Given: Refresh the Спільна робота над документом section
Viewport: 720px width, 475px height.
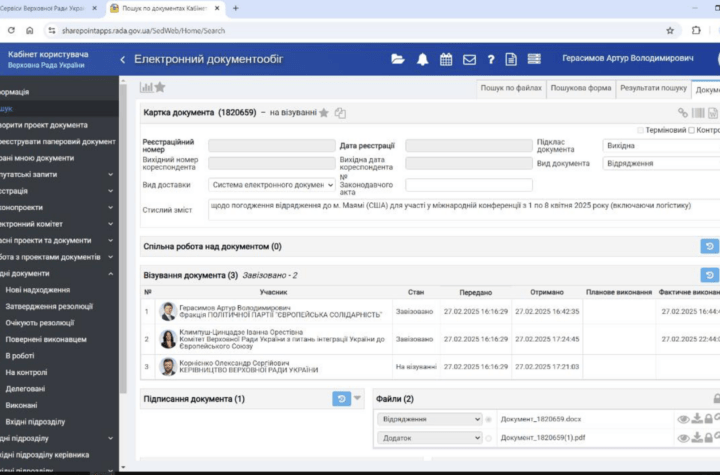Looking at the screenshot, I should pyautogui.click(x=709, y=246).
